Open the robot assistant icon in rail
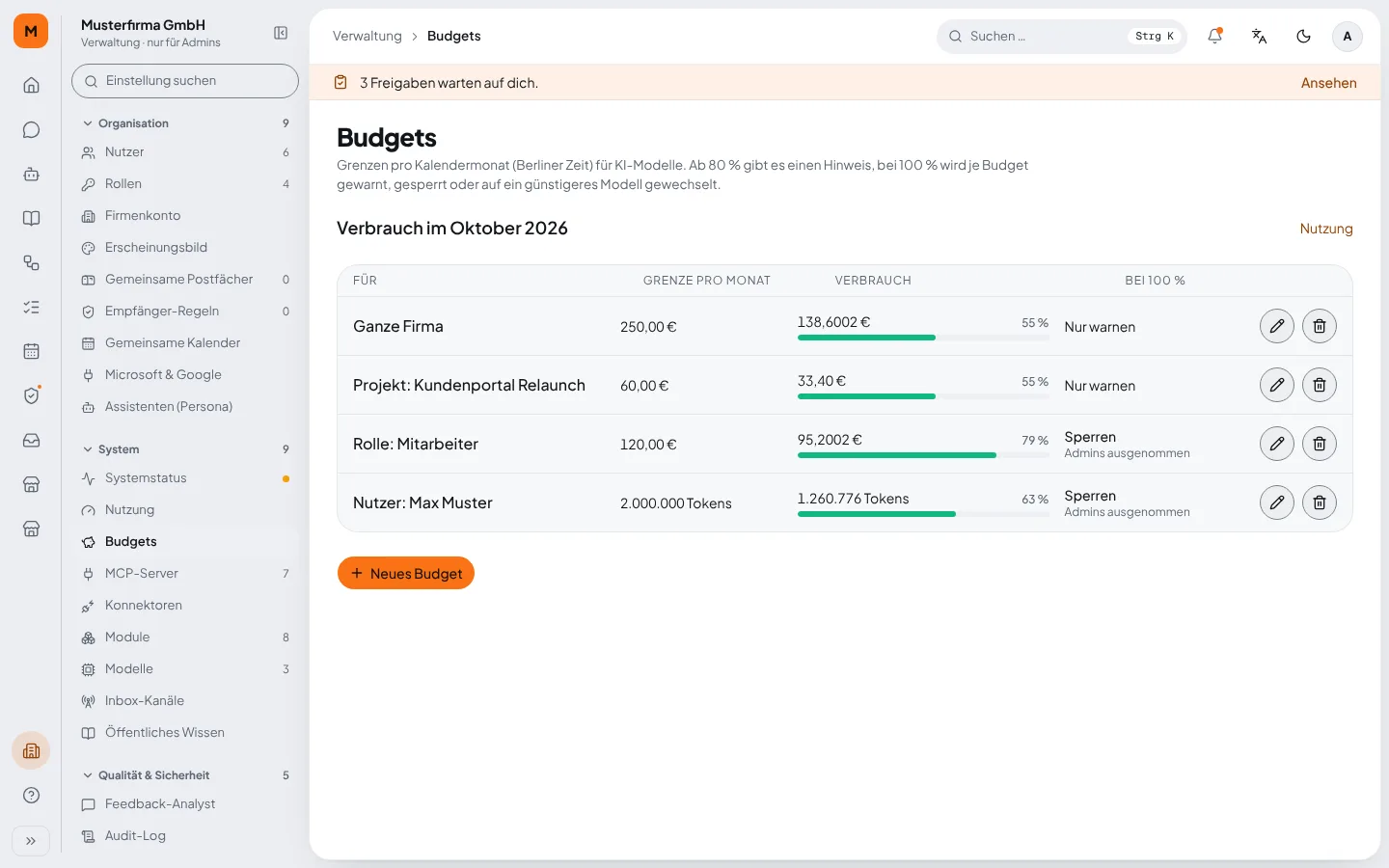Viewport: 1389px width, 868px height. click(31, 174)
